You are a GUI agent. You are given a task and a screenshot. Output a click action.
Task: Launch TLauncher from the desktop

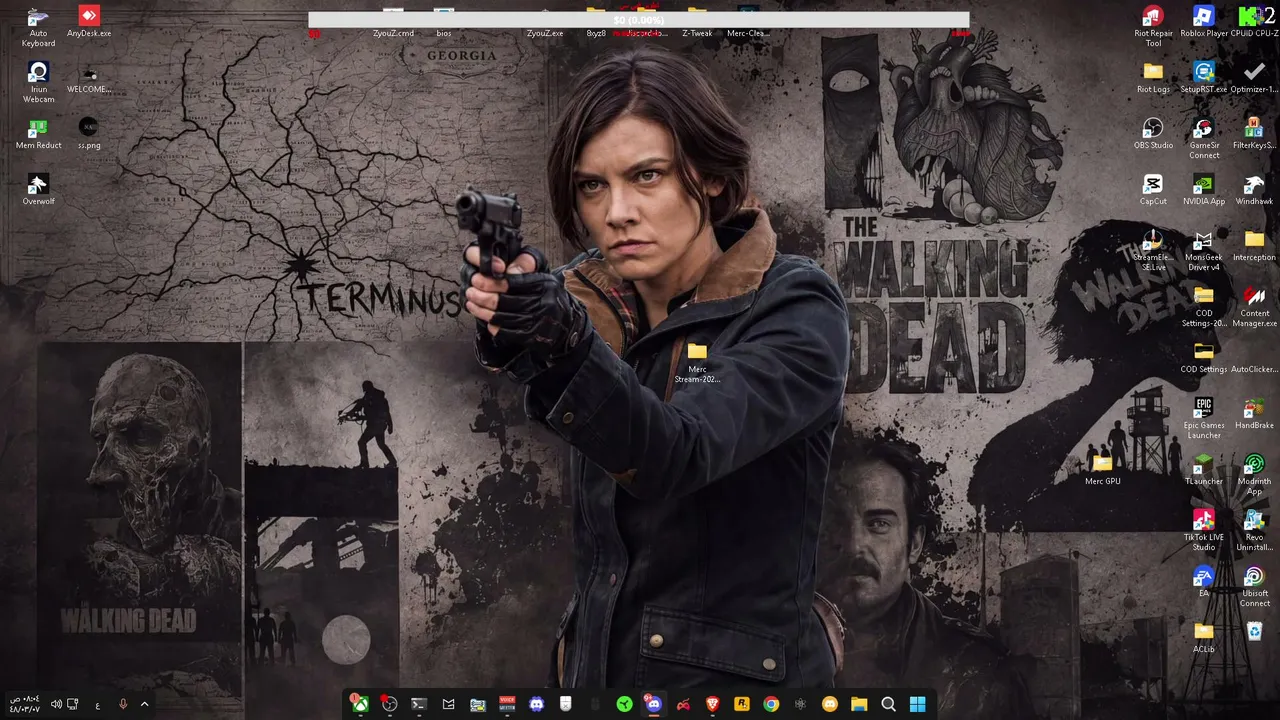[1204, 470]
